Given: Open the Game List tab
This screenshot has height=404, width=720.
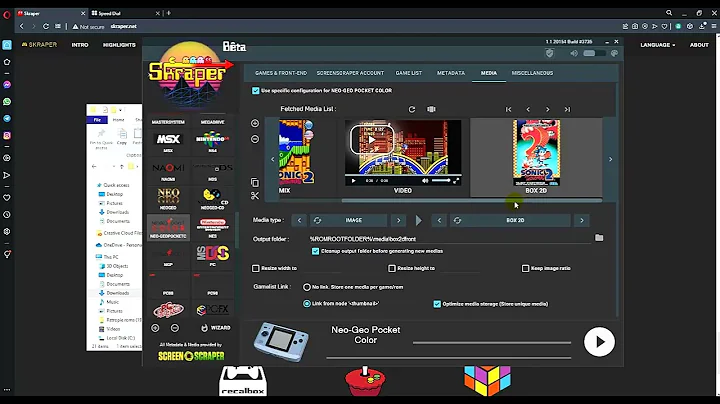Looking at the screenshot, I should tap(409, 73).
